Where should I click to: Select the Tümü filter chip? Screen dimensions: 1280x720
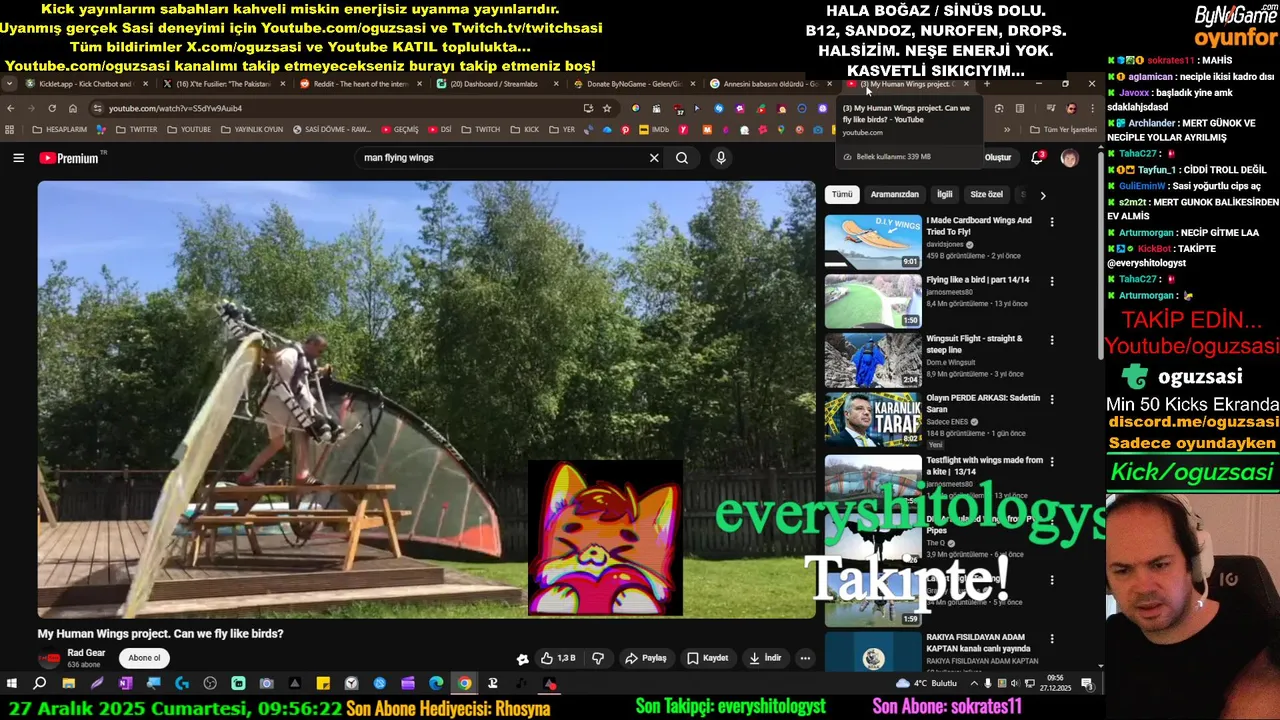coord(843,195)
